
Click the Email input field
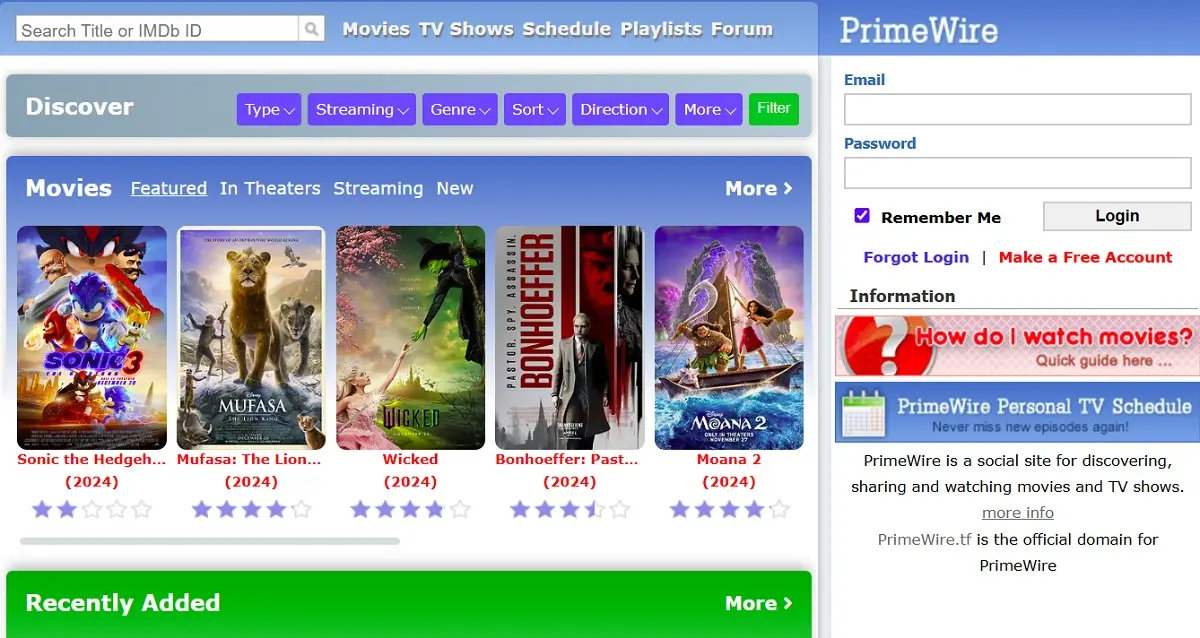pos(1017,109)
